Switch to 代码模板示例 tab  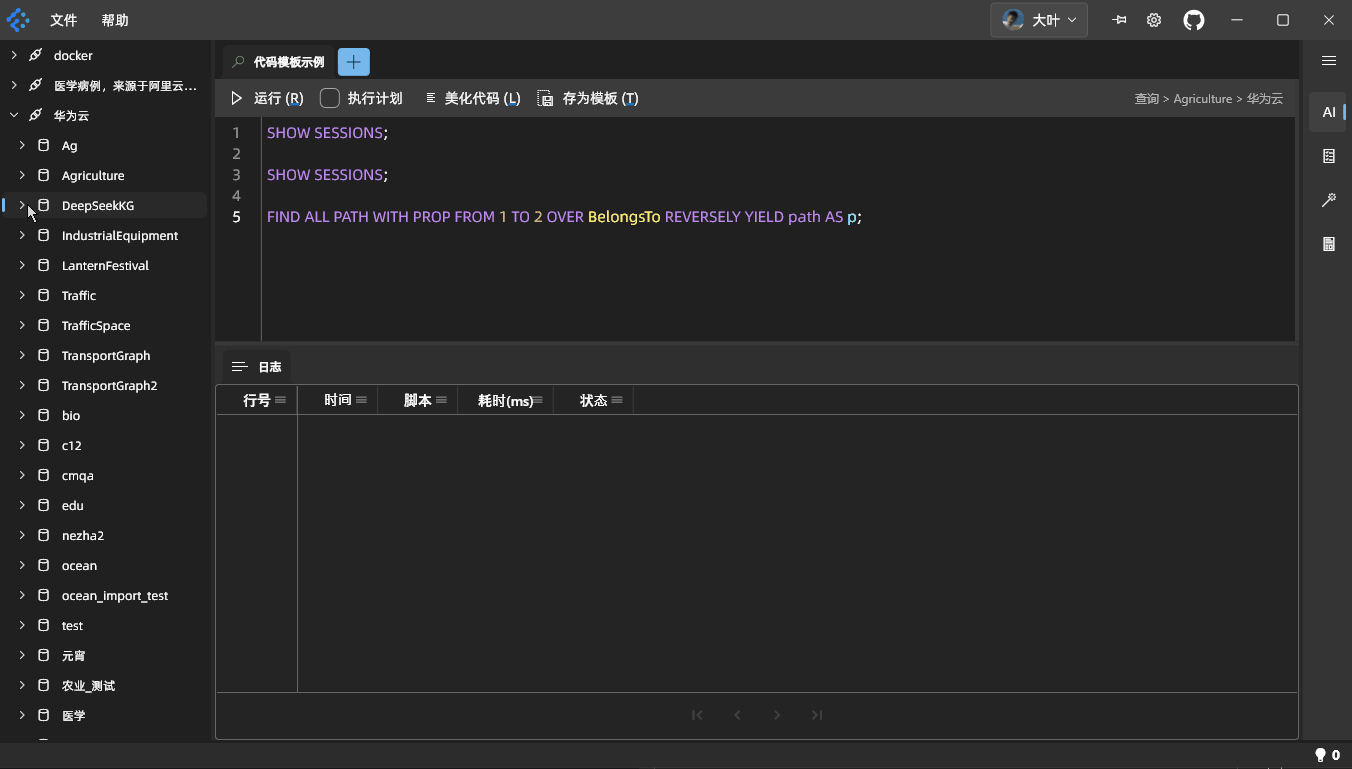point(278,62)
